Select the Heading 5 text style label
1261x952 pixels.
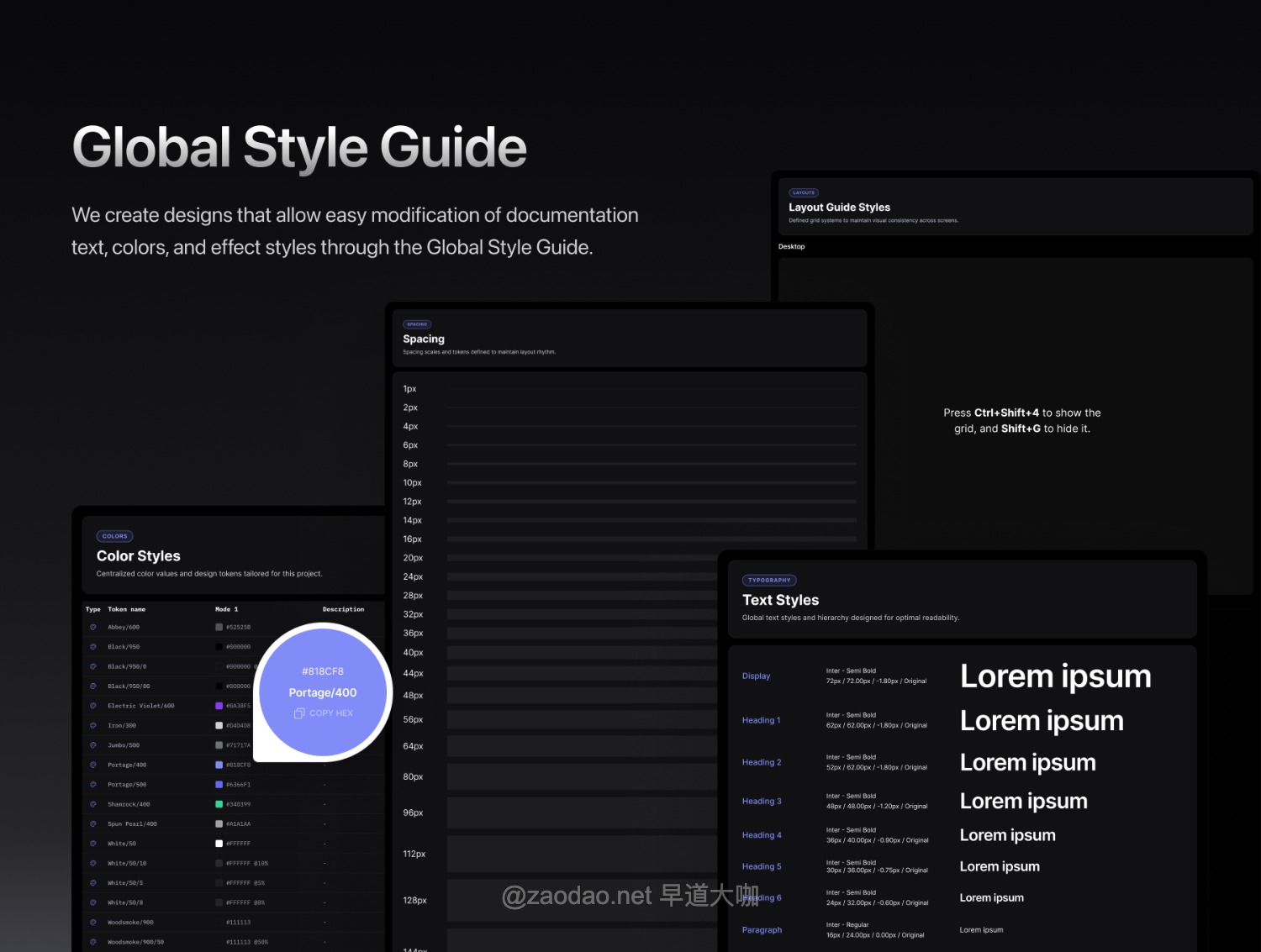click(x=762, y=866)
